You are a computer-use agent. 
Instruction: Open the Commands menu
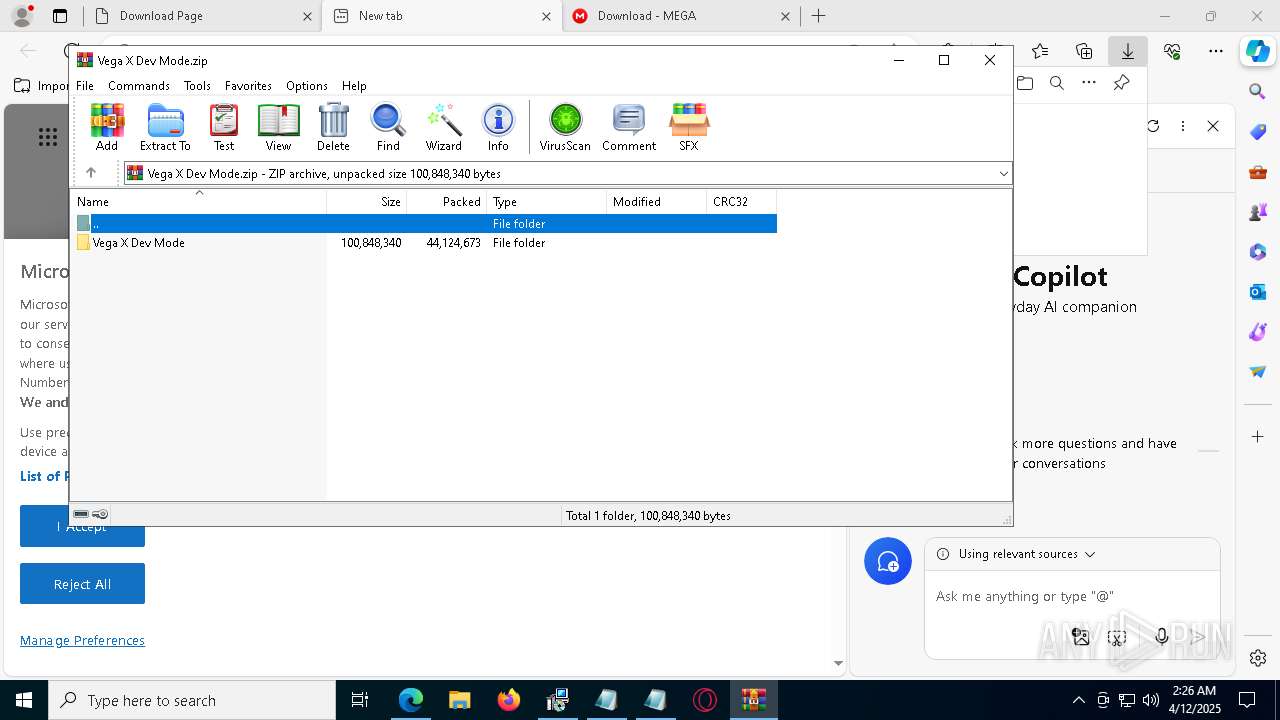tap(139, 86)
